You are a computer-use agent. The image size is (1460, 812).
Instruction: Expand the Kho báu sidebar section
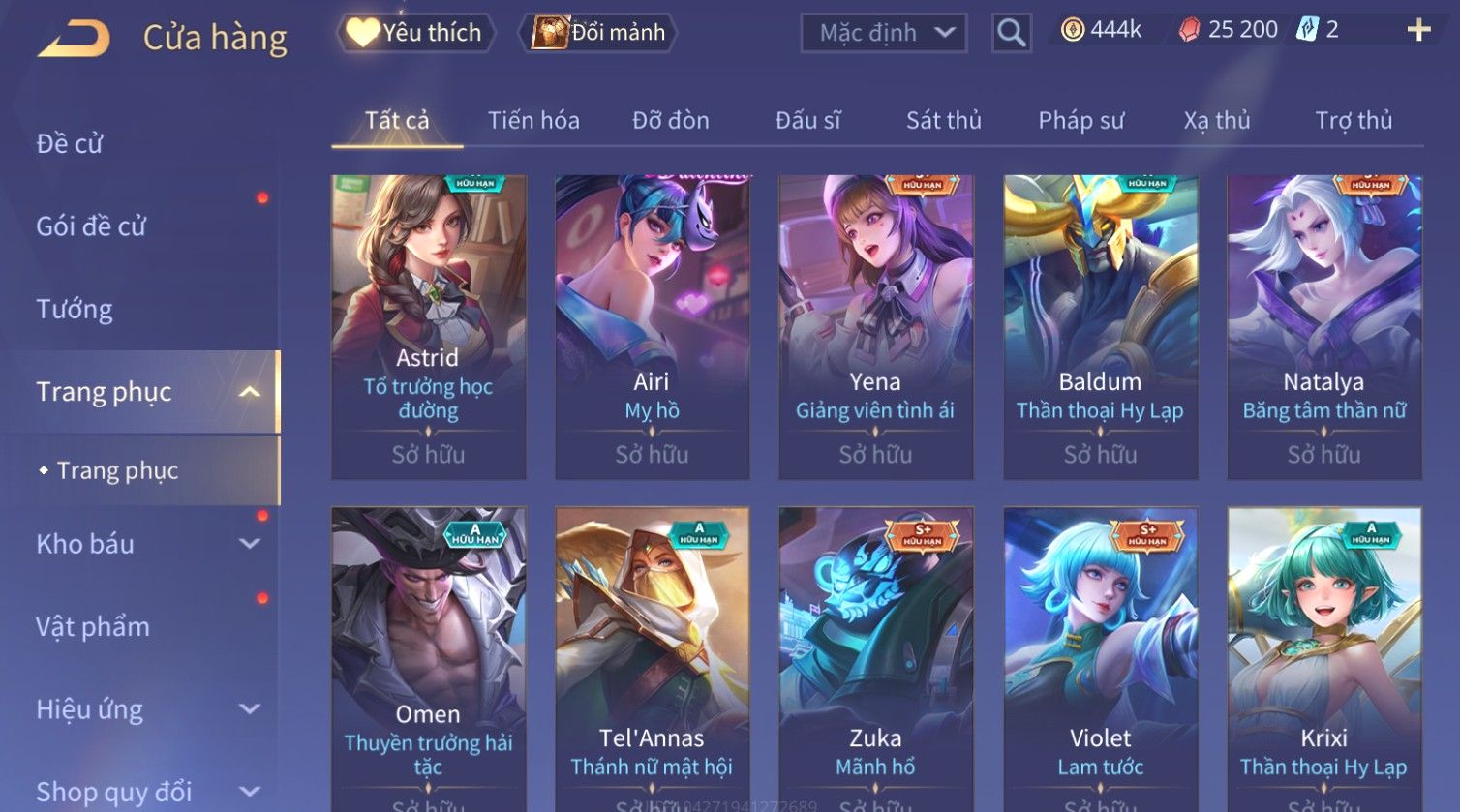tap(250, 544)
